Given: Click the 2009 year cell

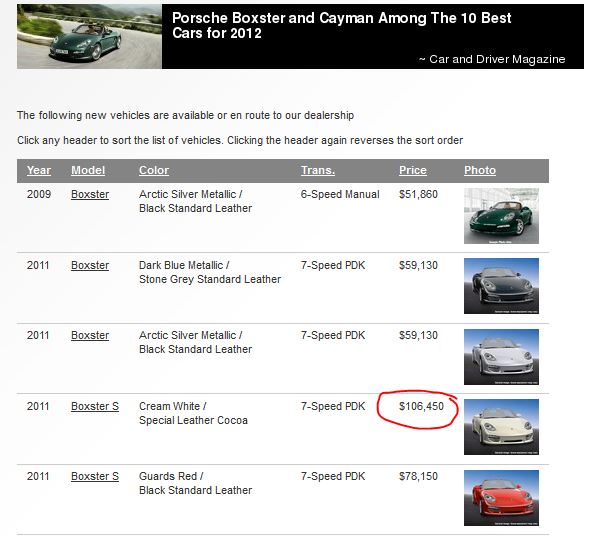Looking at the screenshot, I should [x=39, y=194].
